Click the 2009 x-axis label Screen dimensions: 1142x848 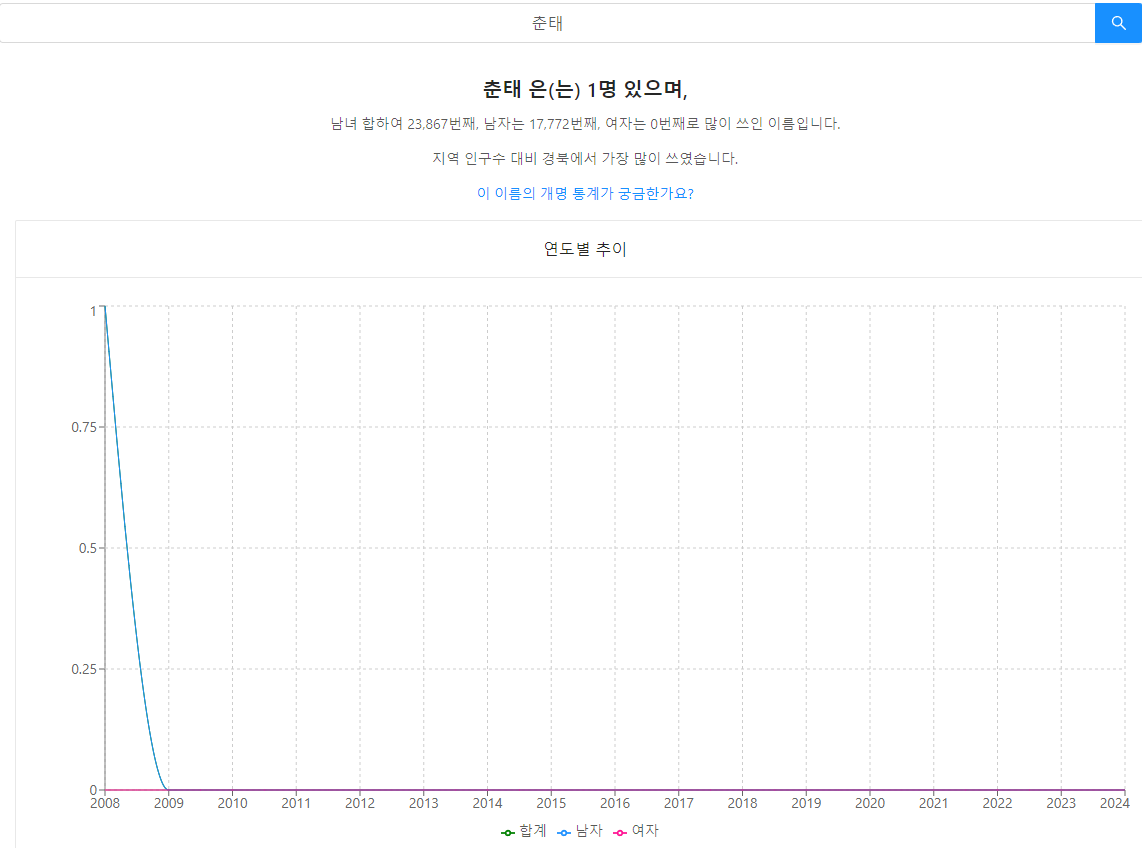click(x=168, y=803)
